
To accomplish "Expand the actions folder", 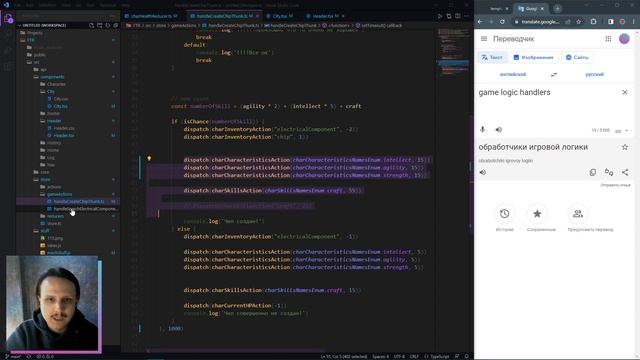I will pyautogui.click(x=54, y=187).
